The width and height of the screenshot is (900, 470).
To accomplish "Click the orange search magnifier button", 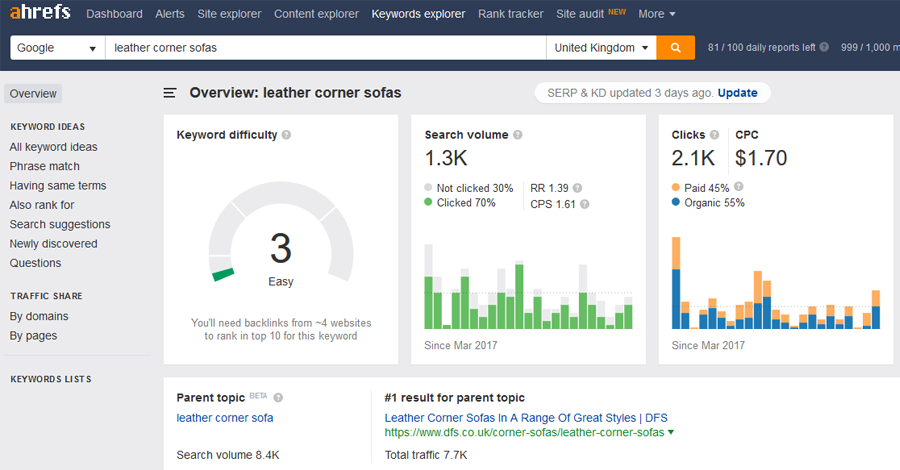I will 676,48.
